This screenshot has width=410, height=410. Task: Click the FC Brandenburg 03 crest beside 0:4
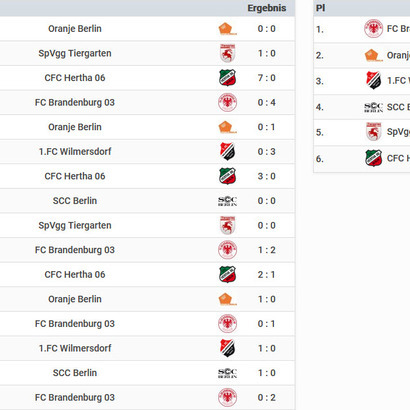[227, 102]
